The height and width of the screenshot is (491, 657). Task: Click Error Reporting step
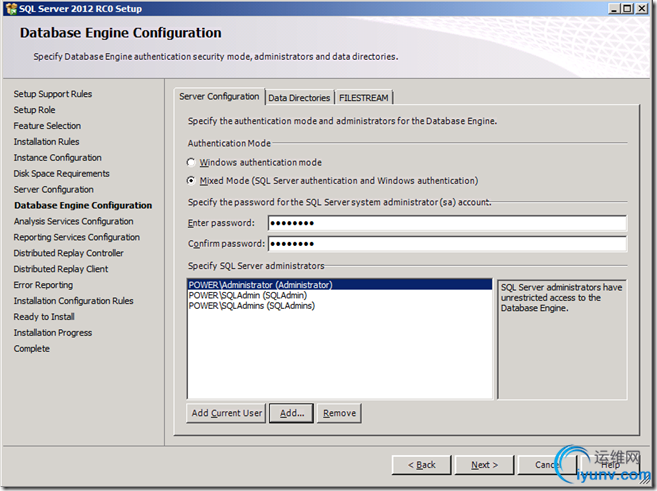43,285
